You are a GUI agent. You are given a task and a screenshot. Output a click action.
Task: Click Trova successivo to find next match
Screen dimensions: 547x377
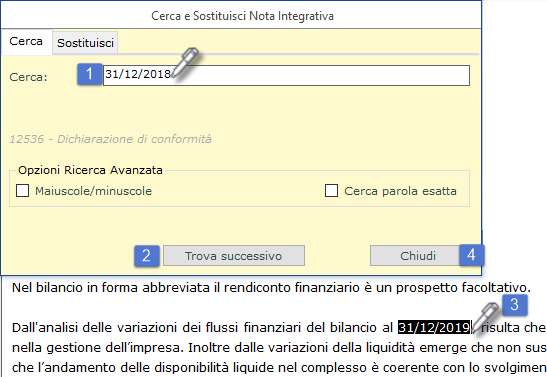[234, 256]
